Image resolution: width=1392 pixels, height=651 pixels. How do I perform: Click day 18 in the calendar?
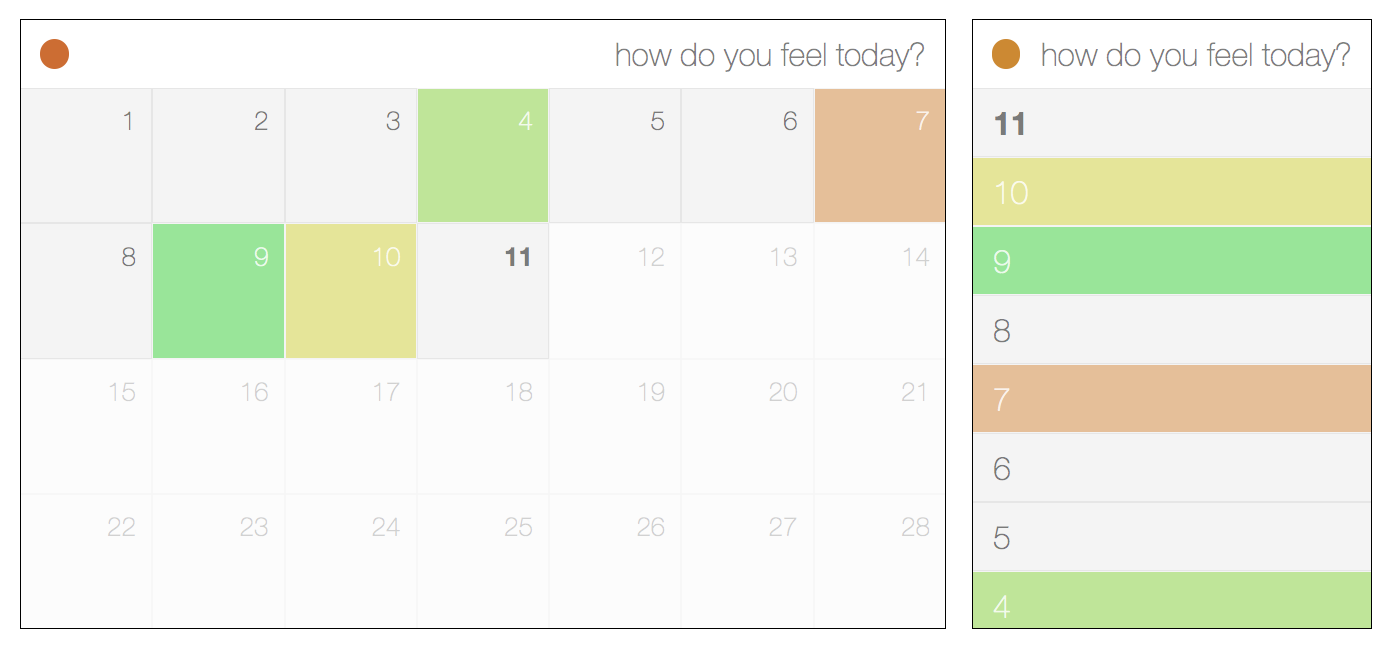click(483, 426)
